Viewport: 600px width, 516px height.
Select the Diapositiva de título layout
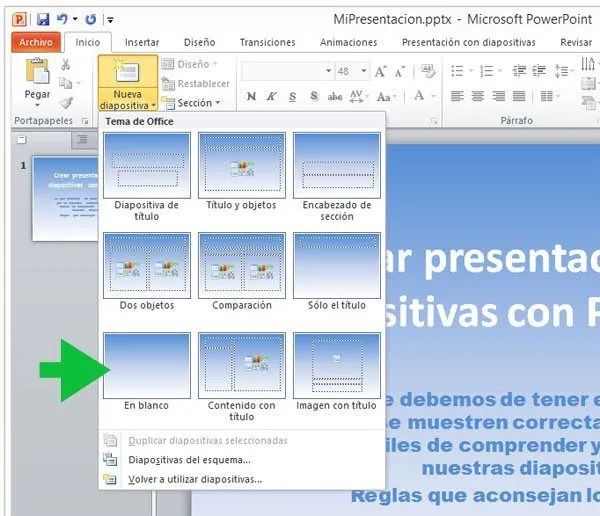(147, 177)
